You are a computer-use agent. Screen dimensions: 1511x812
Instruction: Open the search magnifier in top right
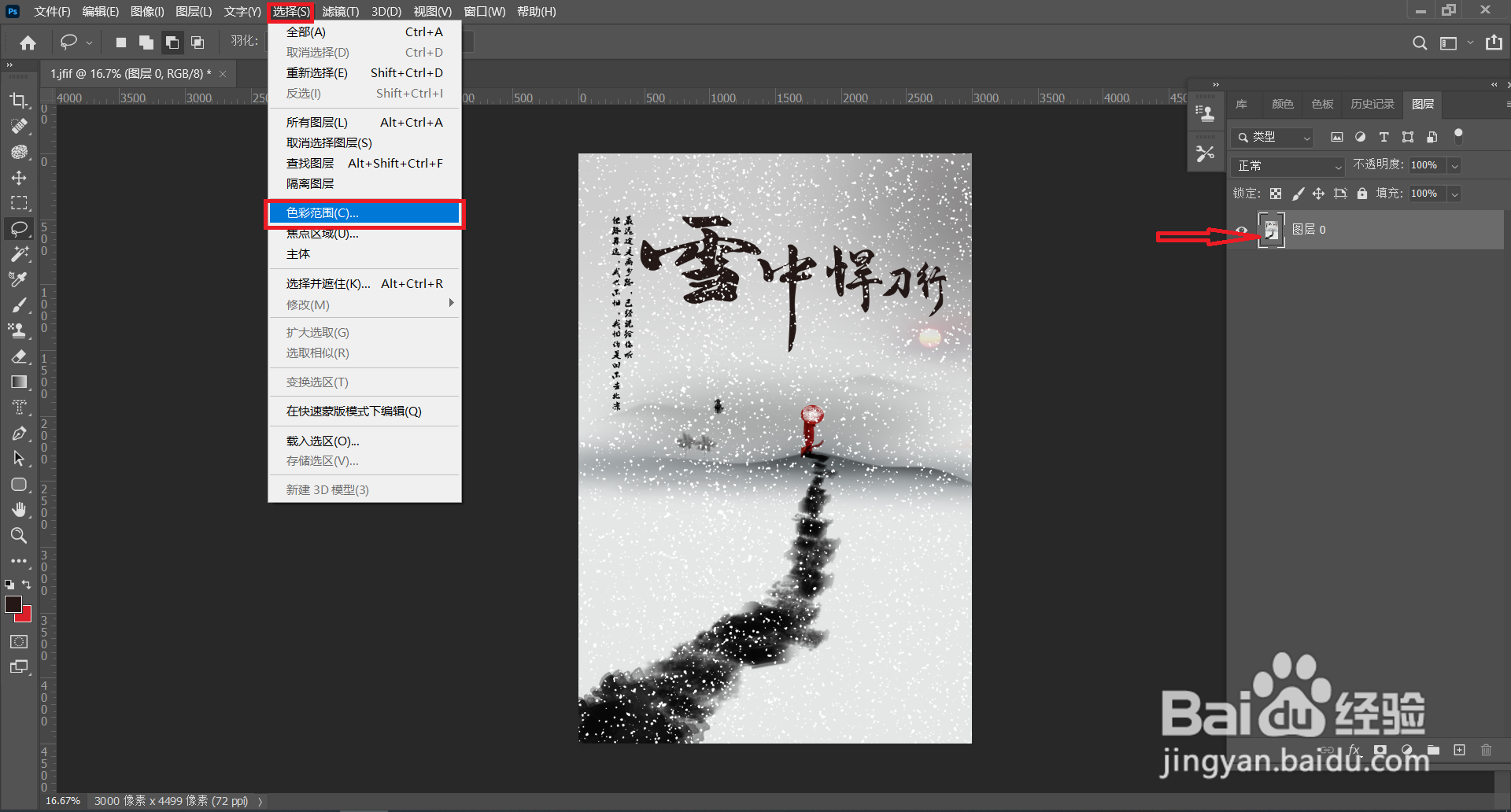1420,42
